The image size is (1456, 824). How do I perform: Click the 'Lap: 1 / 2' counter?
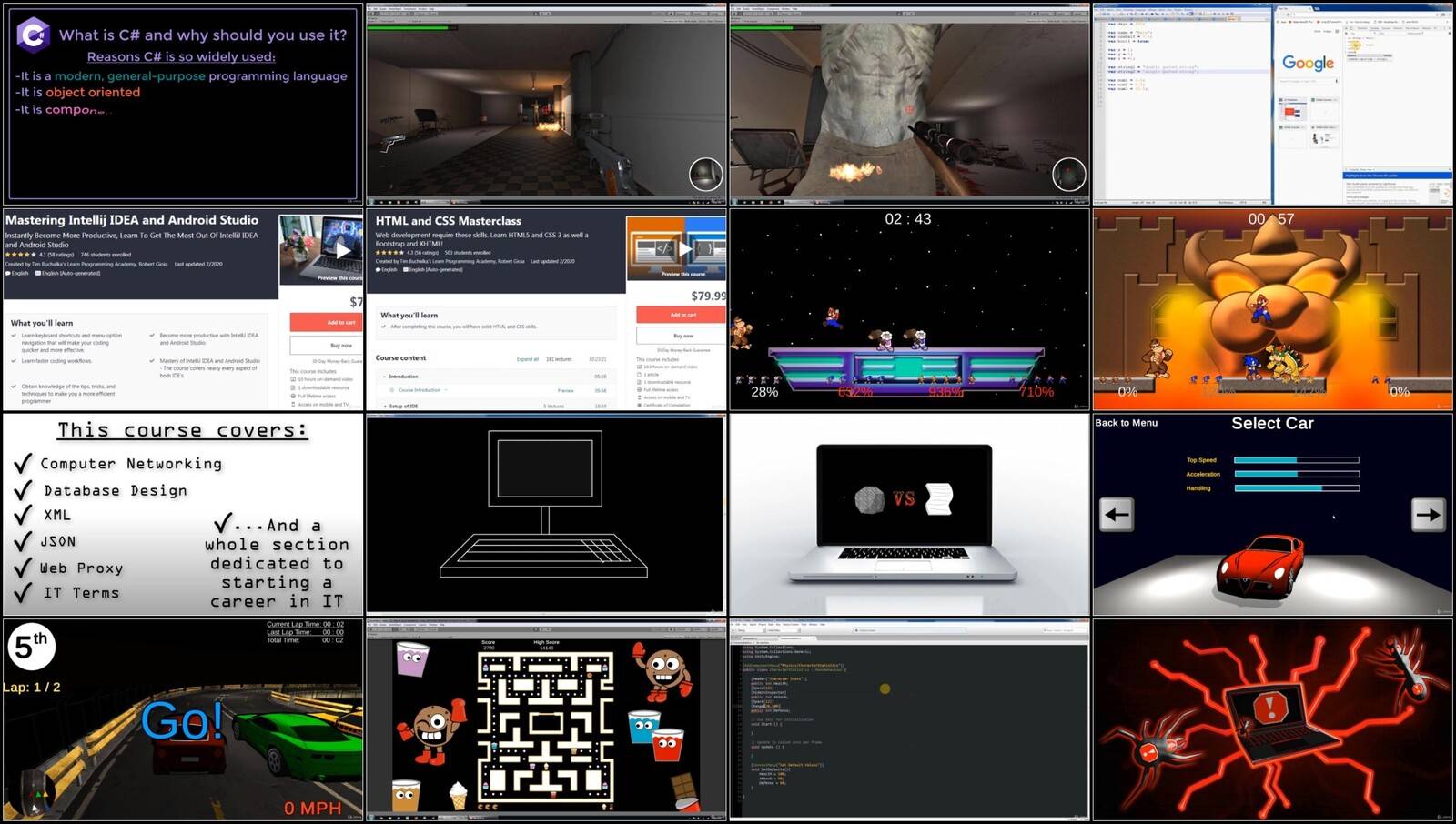point(32,688)
